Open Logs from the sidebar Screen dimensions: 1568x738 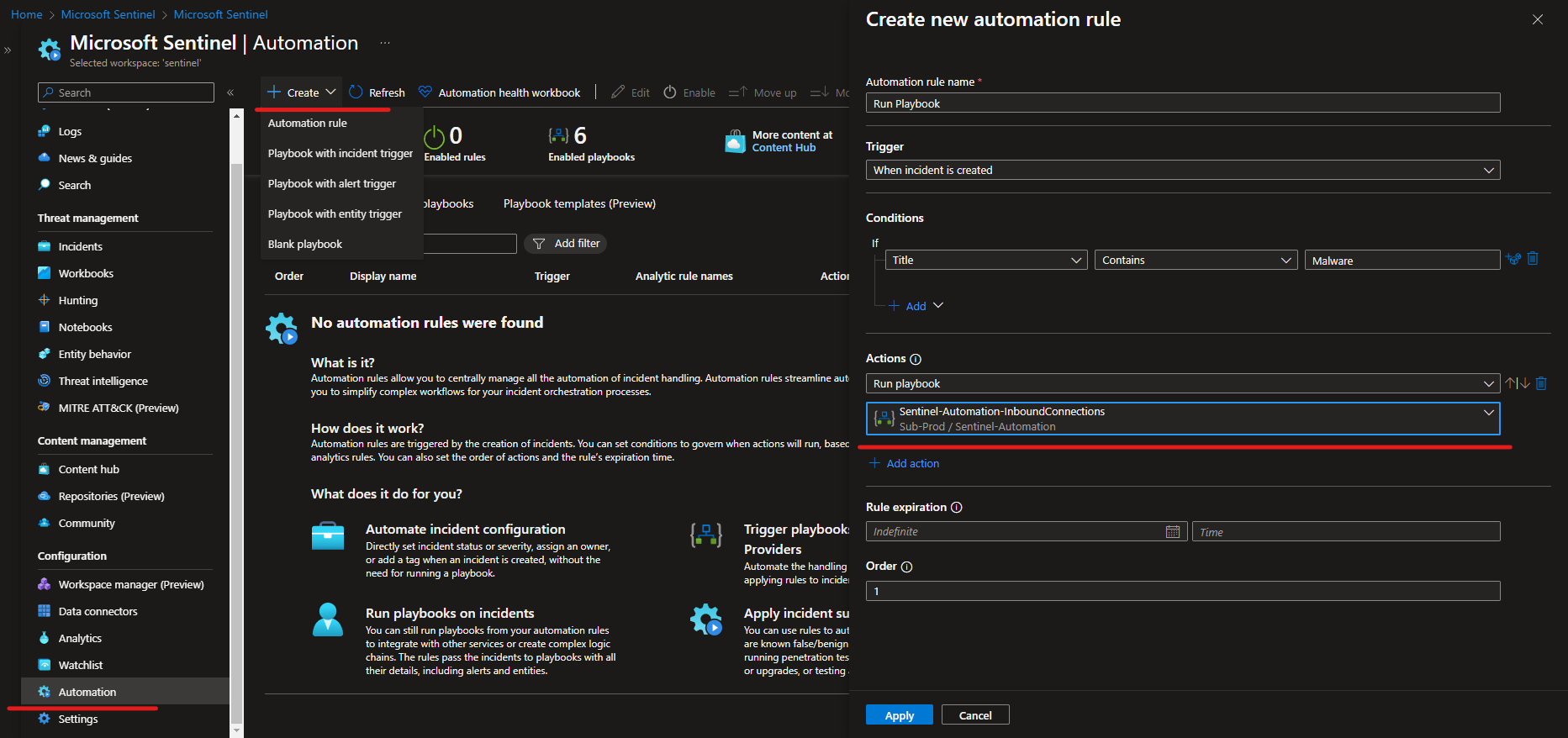click(x=70, y=131)
